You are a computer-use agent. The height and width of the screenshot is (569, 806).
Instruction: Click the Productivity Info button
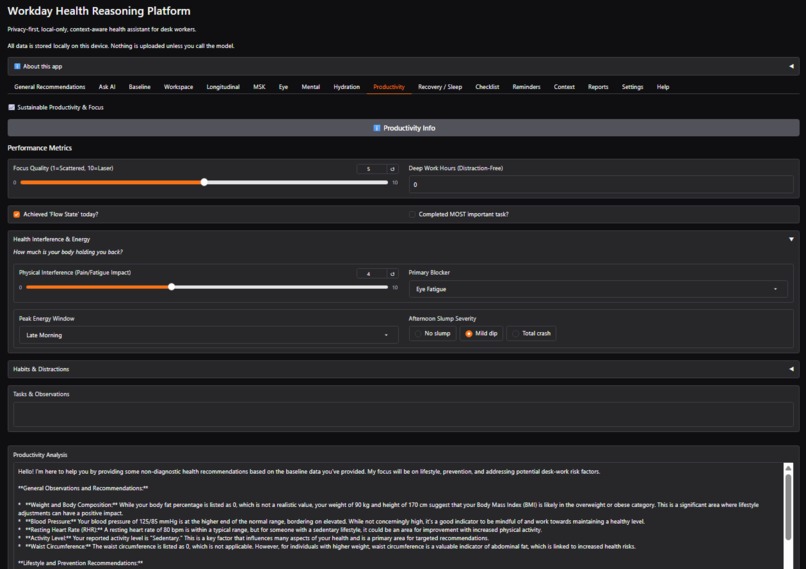coord(404,128)
